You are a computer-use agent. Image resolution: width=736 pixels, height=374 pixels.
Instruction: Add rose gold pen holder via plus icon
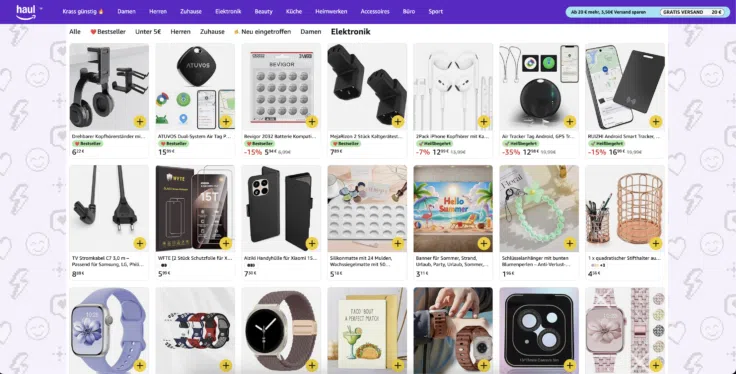656,243
